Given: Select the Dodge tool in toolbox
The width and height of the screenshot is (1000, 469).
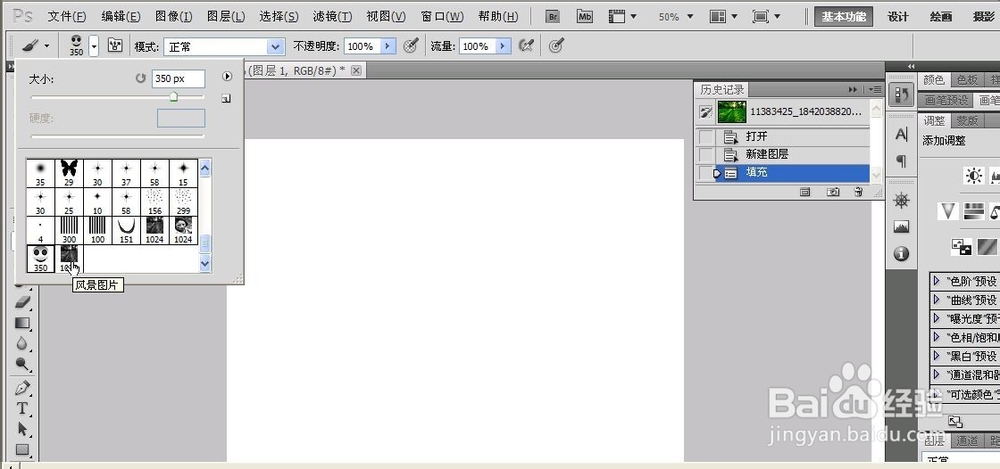Looking at the screenshot, I should 22,364.
